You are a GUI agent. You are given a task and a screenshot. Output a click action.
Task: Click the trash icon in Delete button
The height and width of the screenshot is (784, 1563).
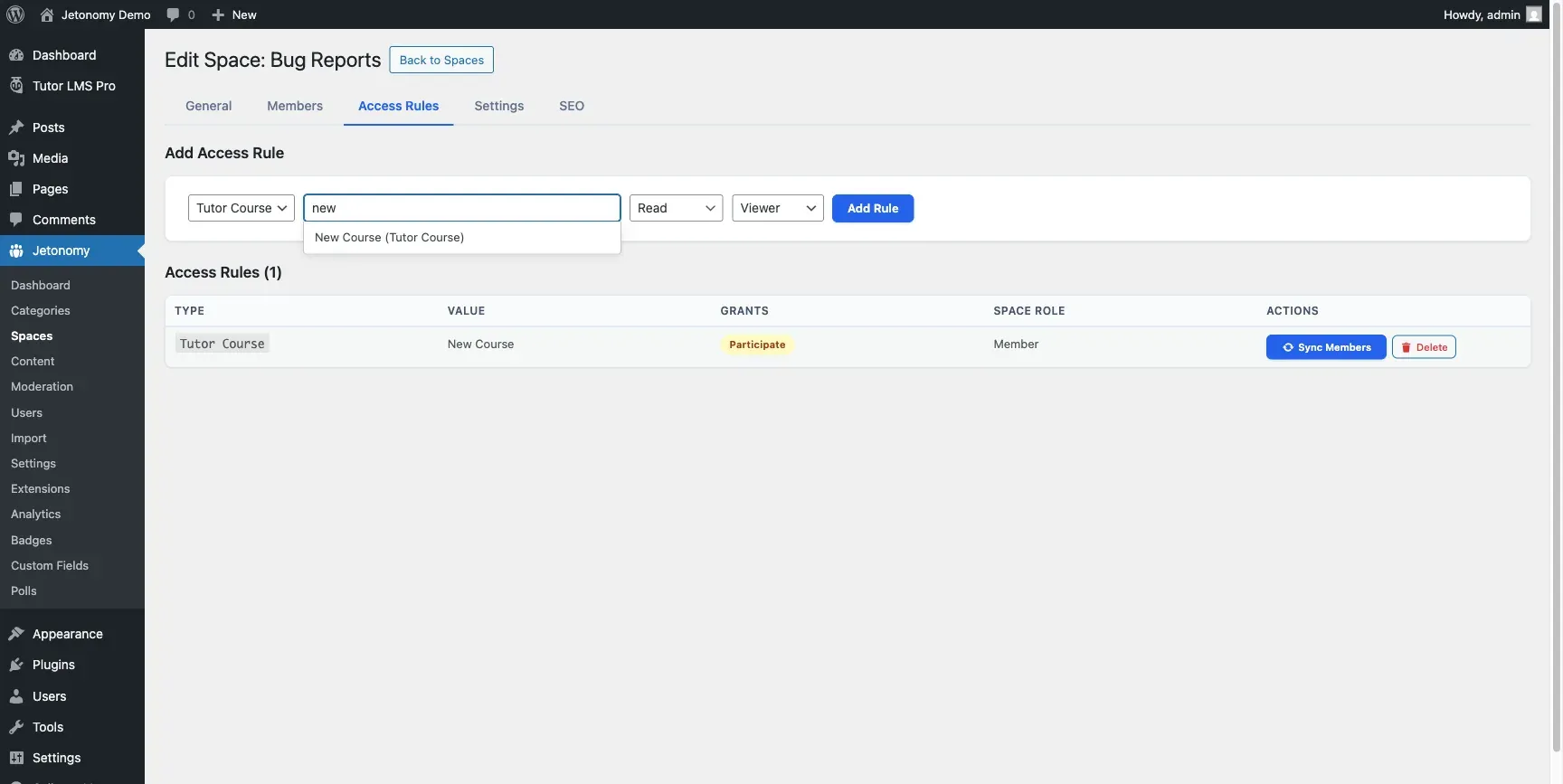1406,347
